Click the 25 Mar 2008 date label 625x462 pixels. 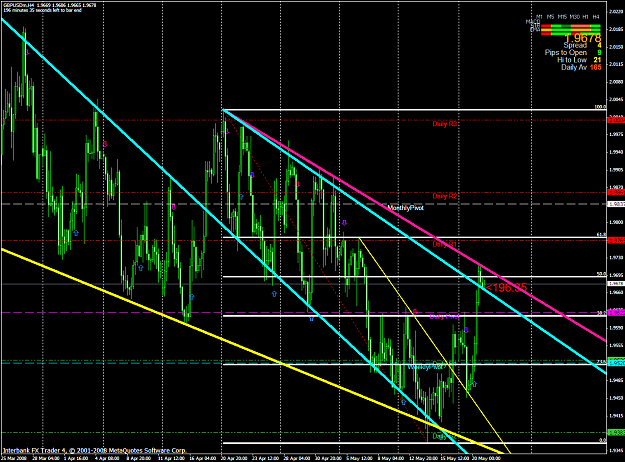14,458
